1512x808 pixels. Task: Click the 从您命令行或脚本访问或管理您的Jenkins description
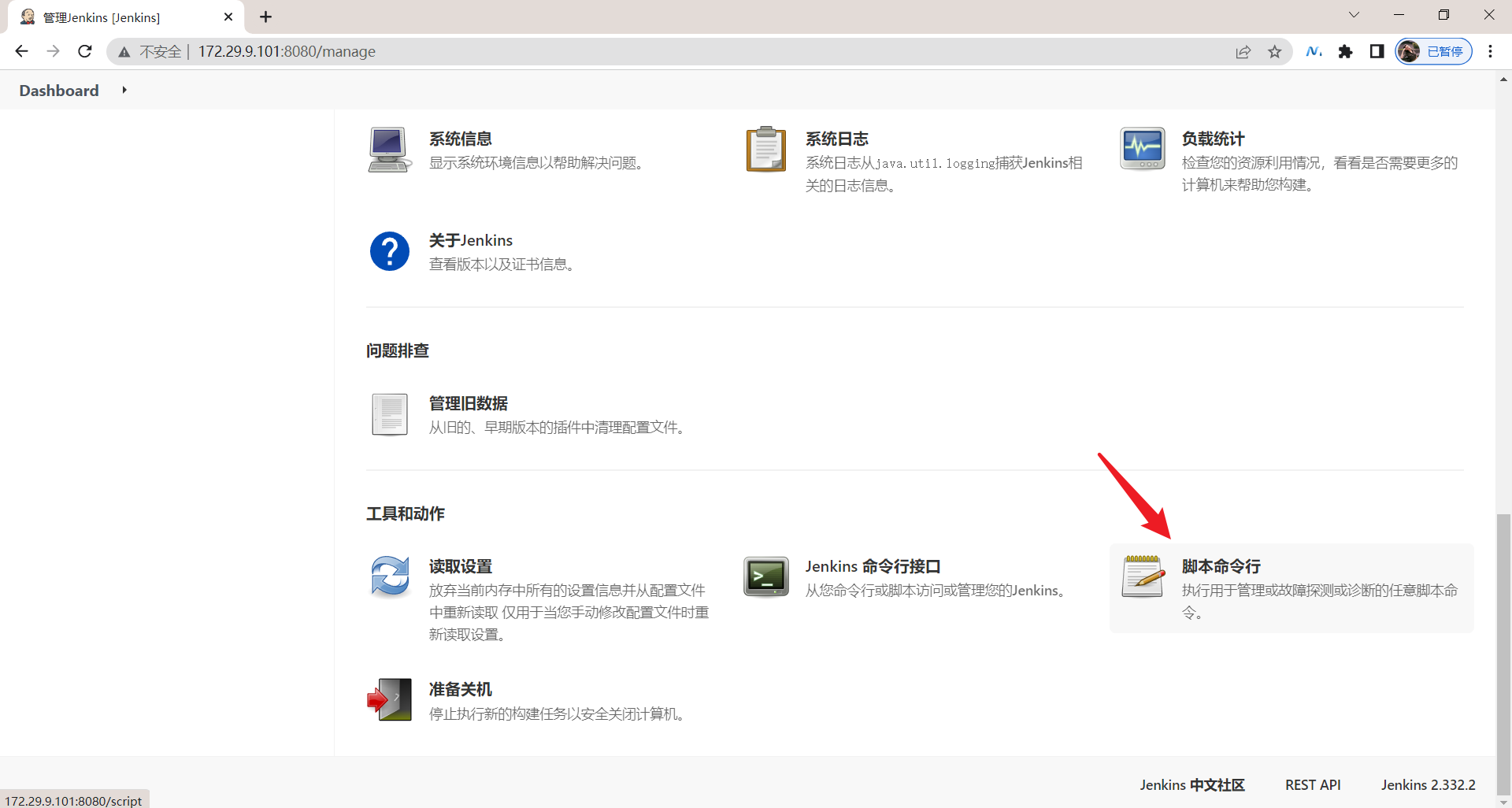[936, 591]
